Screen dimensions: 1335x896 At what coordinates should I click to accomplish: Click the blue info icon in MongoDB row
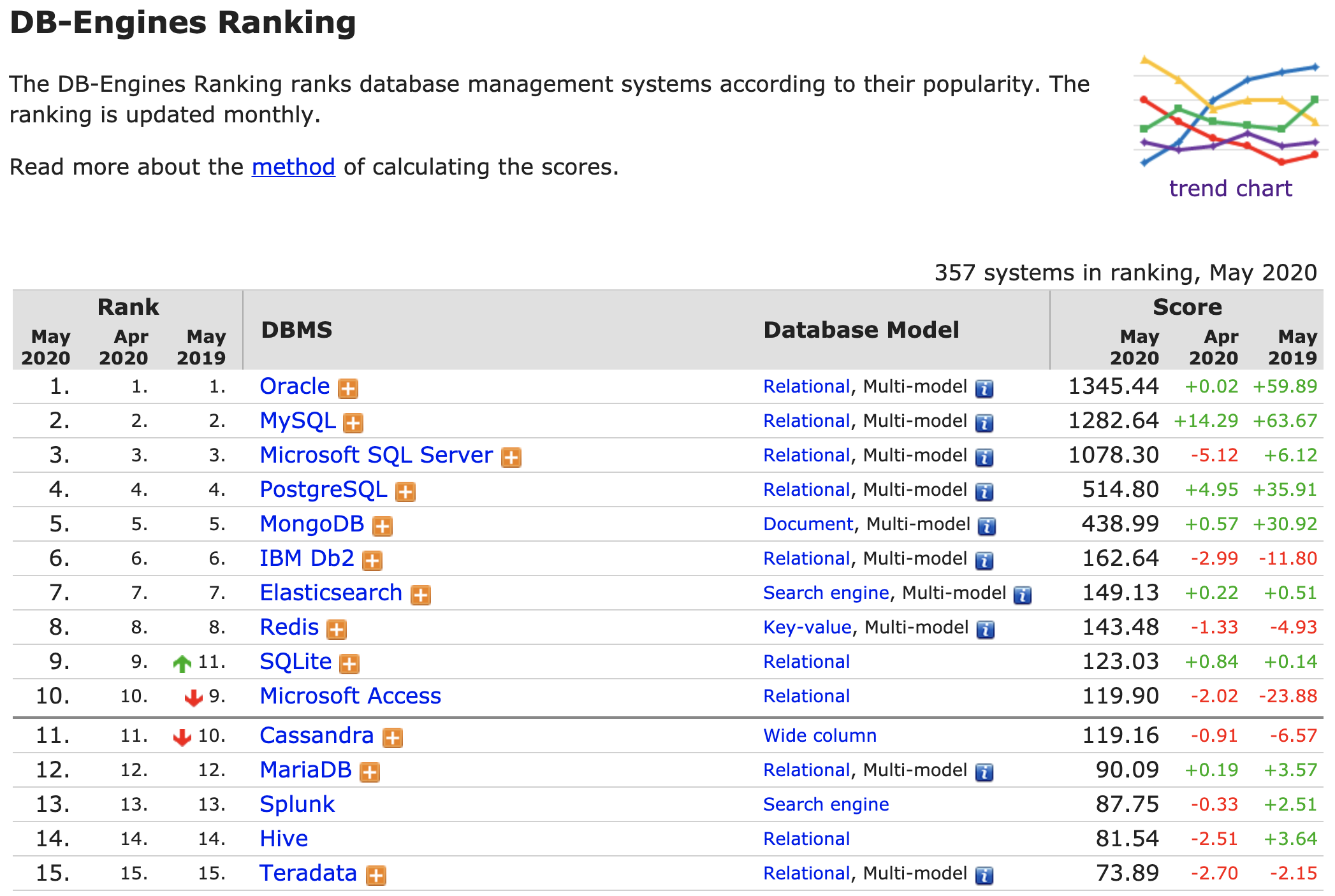(x=987, y=526)
